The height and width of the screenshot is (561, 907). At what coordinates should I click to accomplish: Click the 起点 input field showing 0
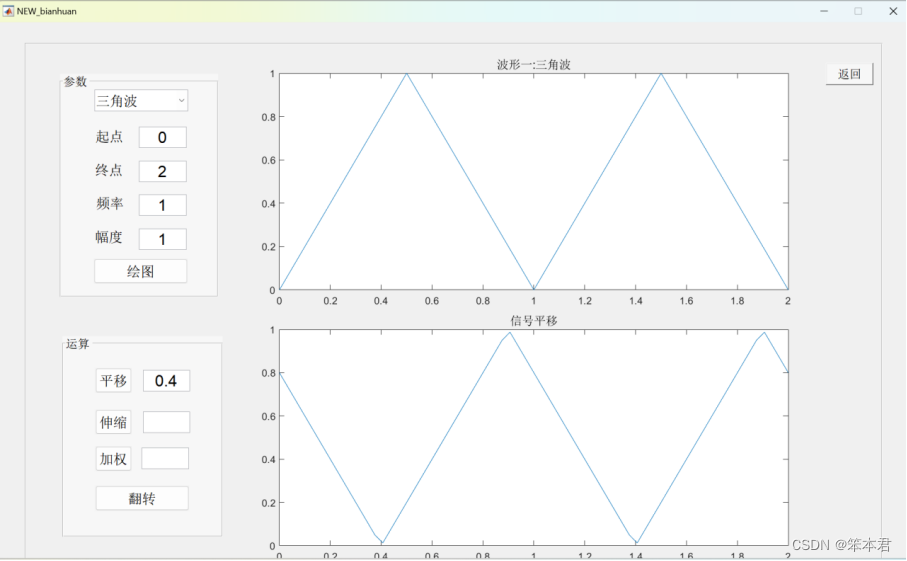163,137
